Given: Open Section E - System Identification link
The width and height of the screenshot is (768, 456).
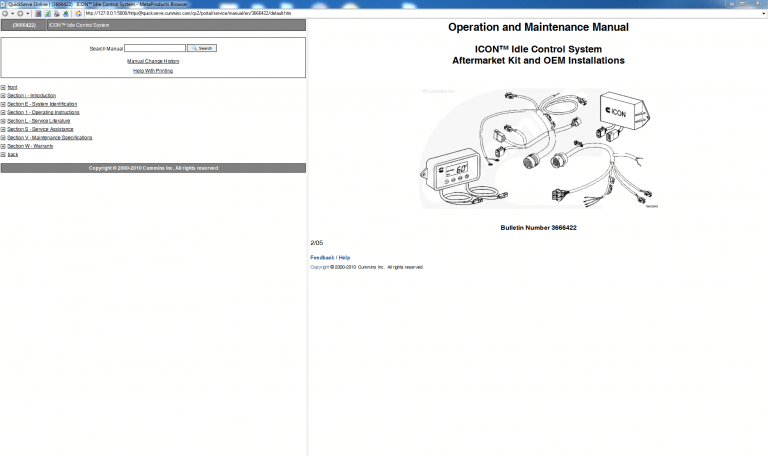Looking at the screenshot, I should (42, 104).
